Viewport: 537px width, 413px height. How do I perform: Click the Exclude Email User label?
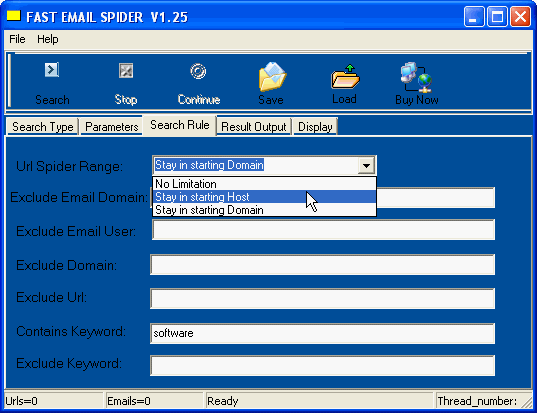point(76,231)
